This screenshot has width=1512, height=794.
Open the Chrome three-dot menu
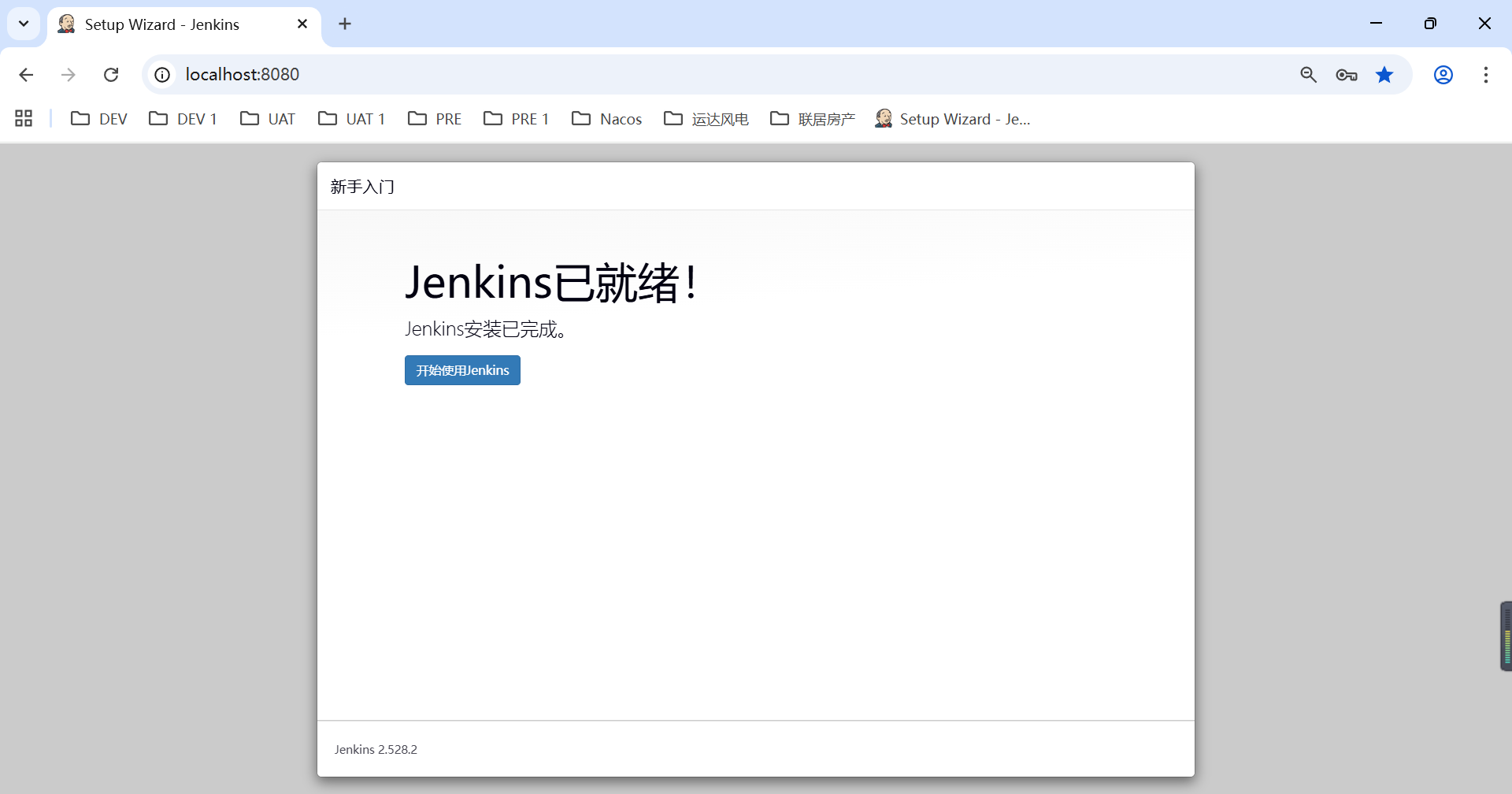click(x=1486, y=75)
